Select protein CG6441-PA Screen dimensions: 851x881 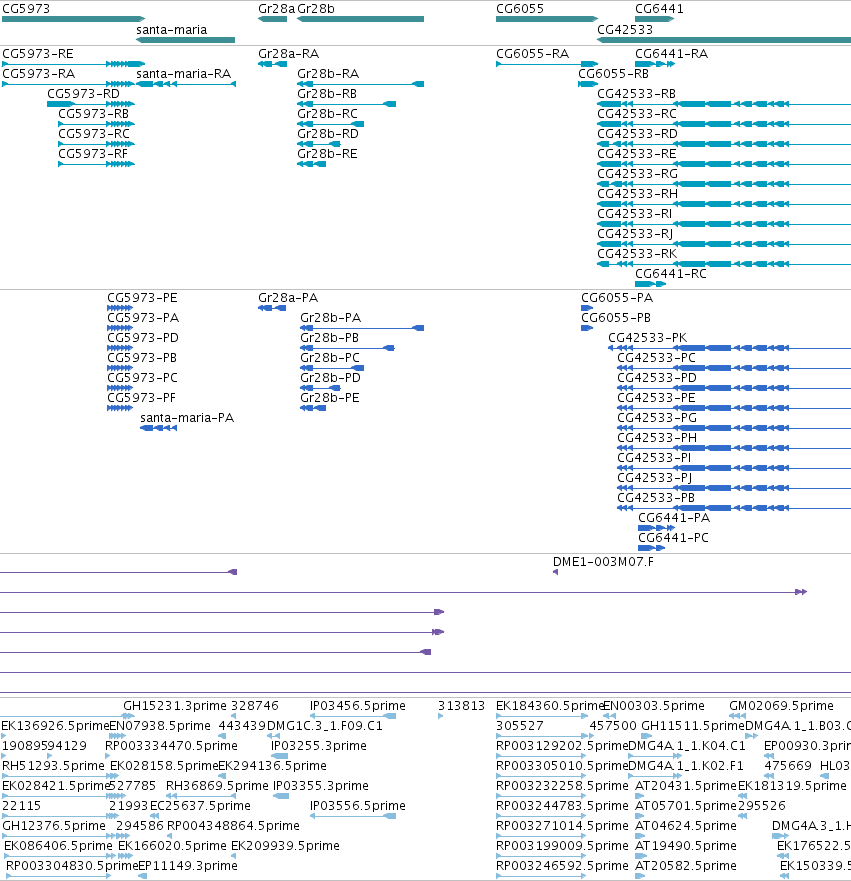pos(657,528)
